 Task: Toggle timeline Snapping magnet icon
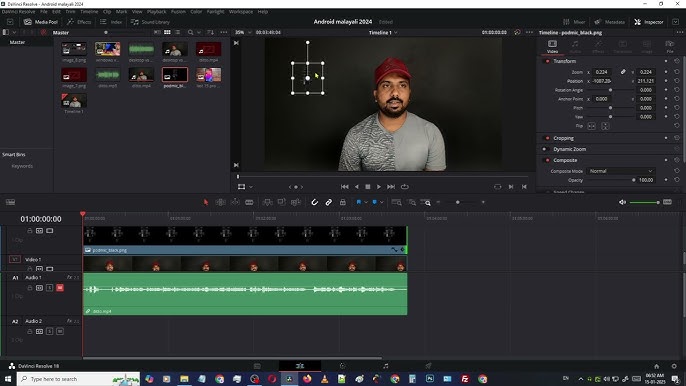(314, 202)
